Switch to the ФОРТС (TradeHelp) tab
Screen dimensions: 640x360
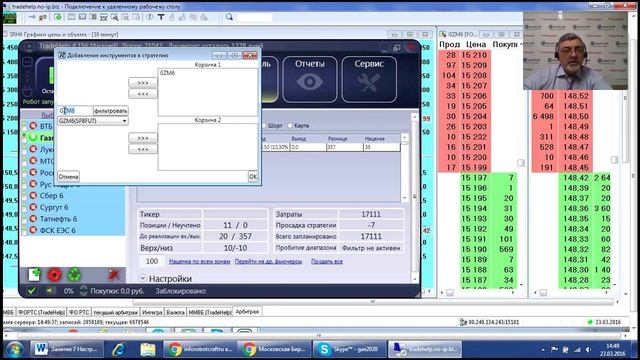click(41, 312)
